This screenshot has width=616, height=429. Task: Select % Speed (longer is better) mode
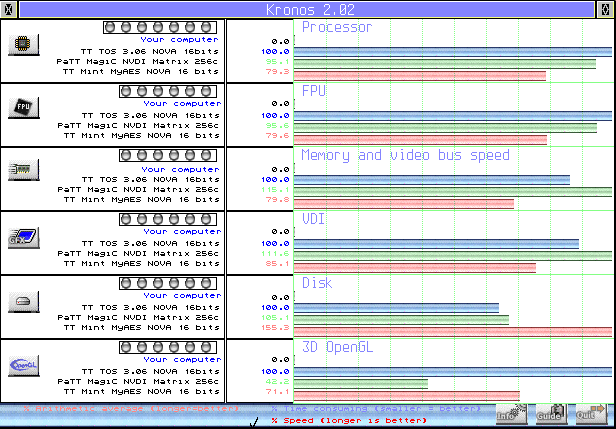pos(349,421)
